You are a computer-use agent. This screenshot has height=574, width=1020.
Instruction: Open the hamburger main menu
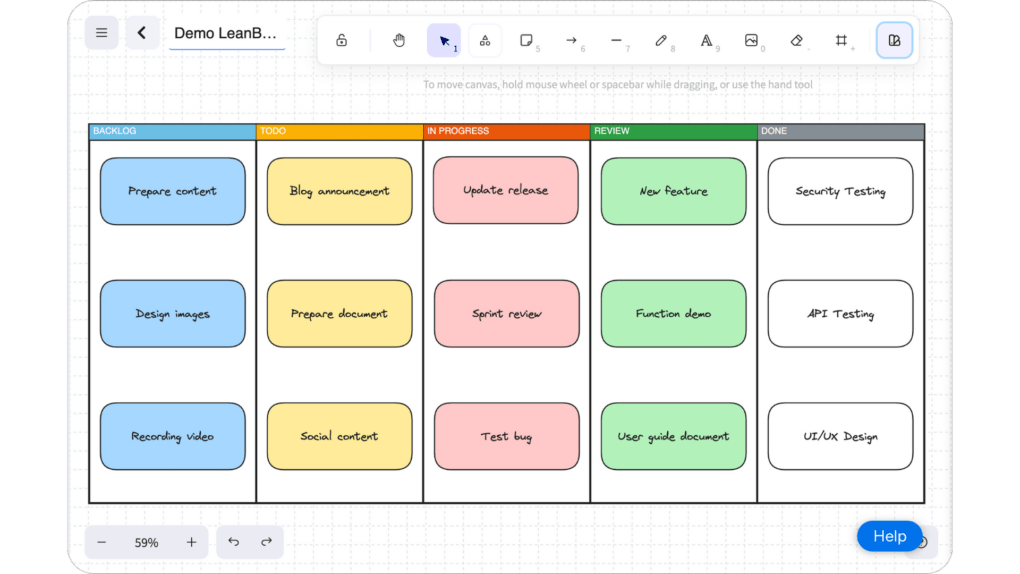point(101,33)
